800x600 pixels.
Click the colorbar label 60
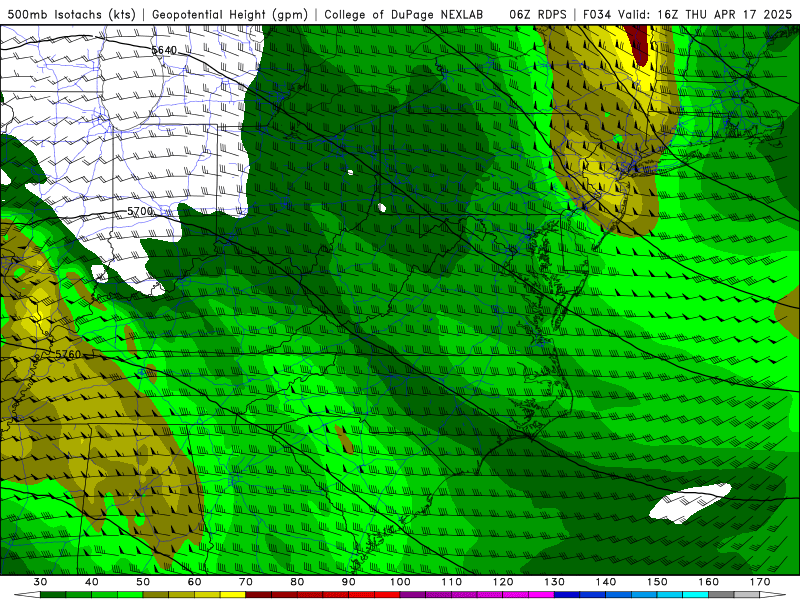coord(194,582)
